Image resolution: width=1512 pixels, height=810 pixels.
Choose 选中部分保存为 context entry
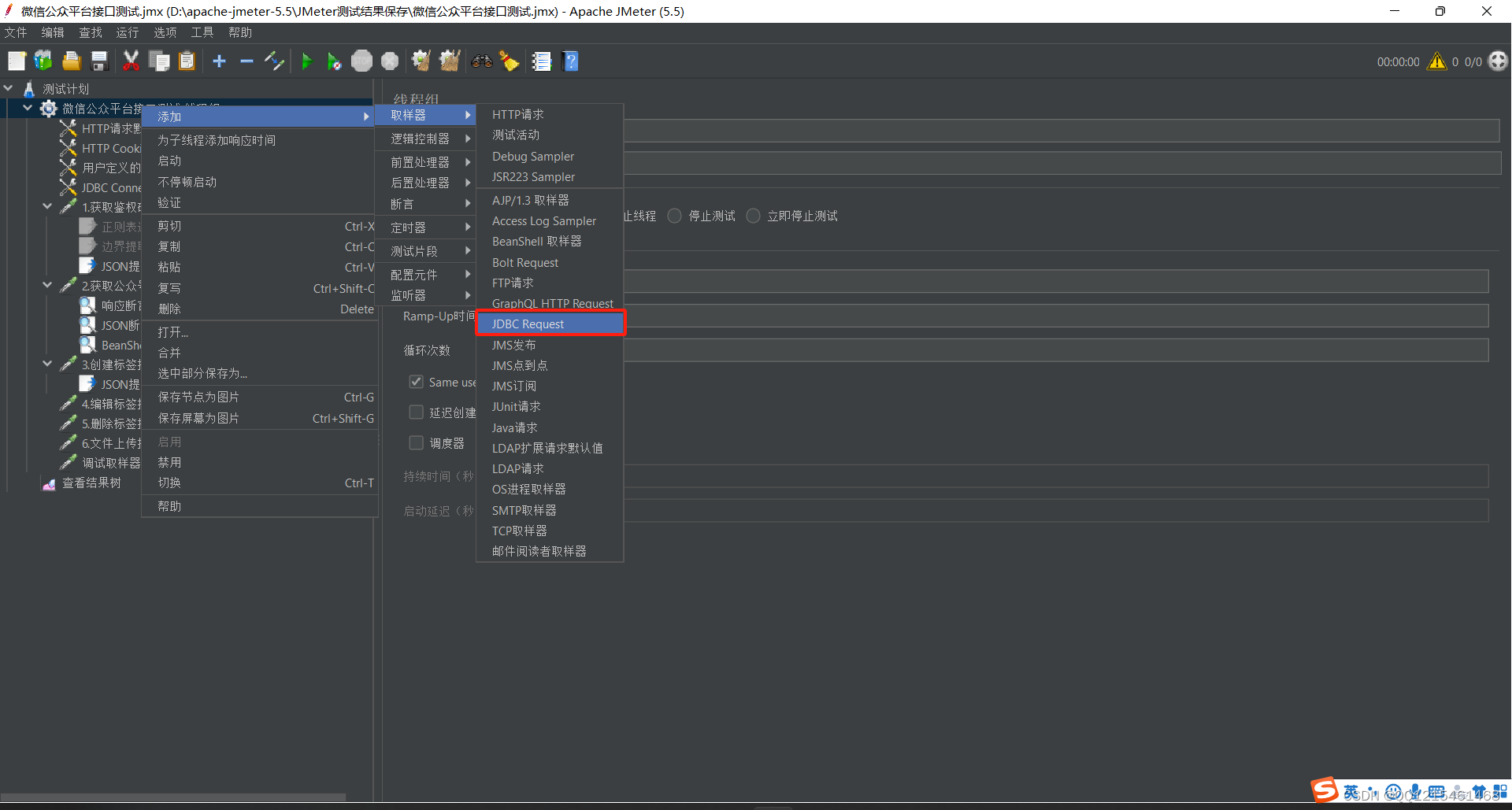260,373
